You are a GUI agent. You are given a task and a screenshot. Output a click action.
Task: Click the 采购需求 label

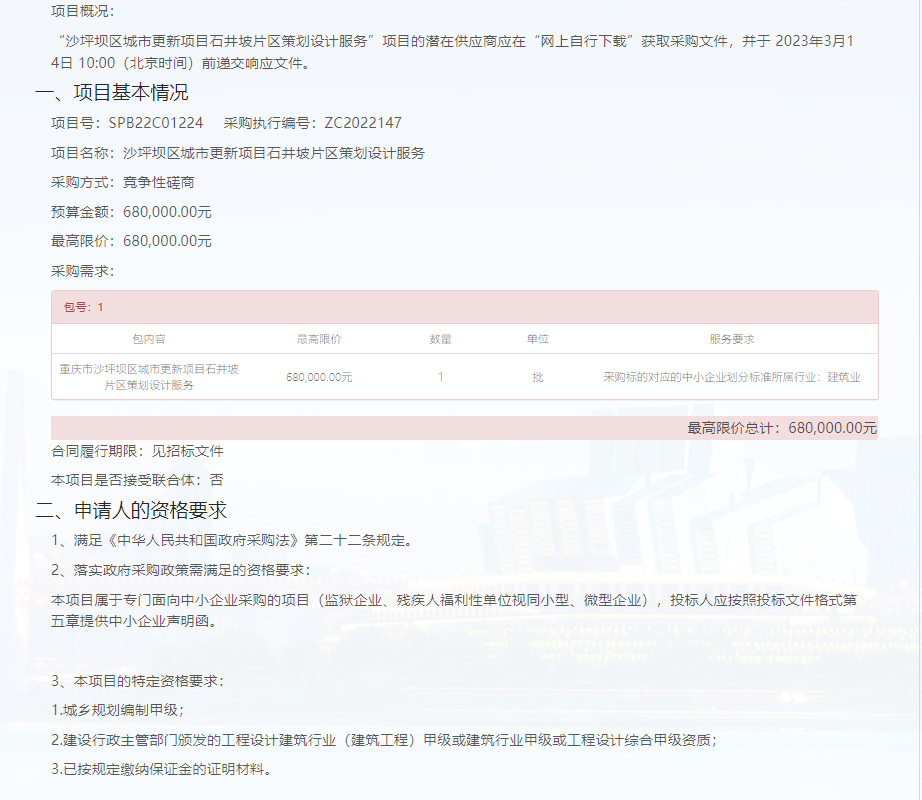click(82, 271)
